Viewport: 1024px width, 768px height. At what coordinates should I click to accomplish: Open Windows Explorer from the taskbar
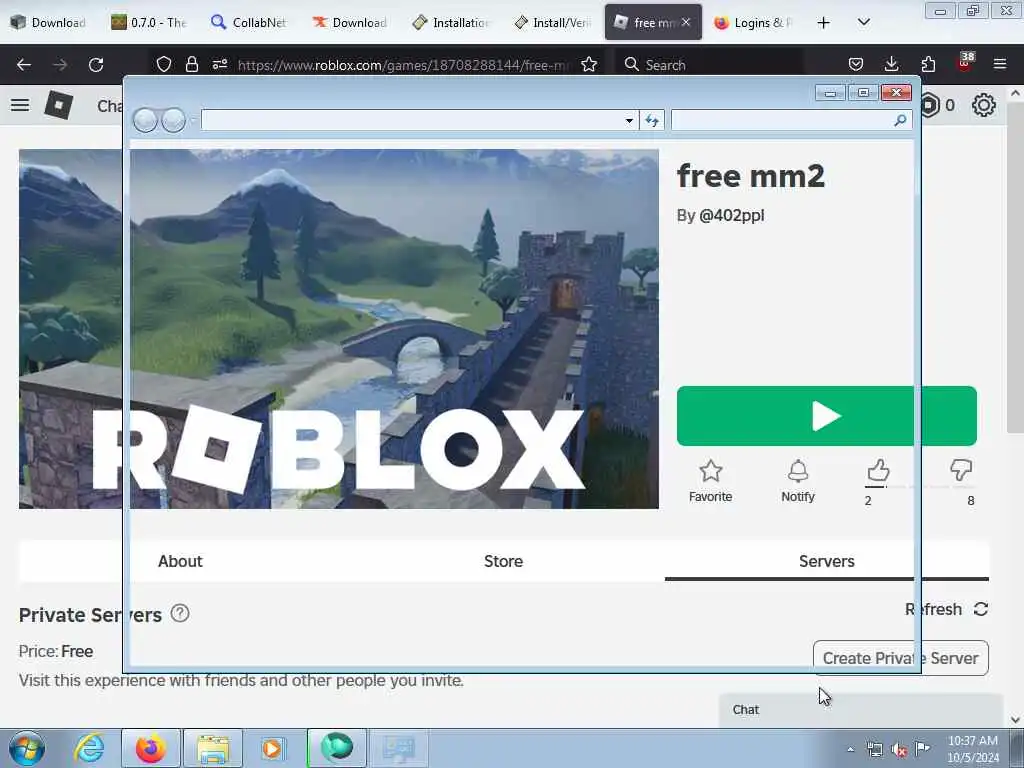[x=213, y=748]
